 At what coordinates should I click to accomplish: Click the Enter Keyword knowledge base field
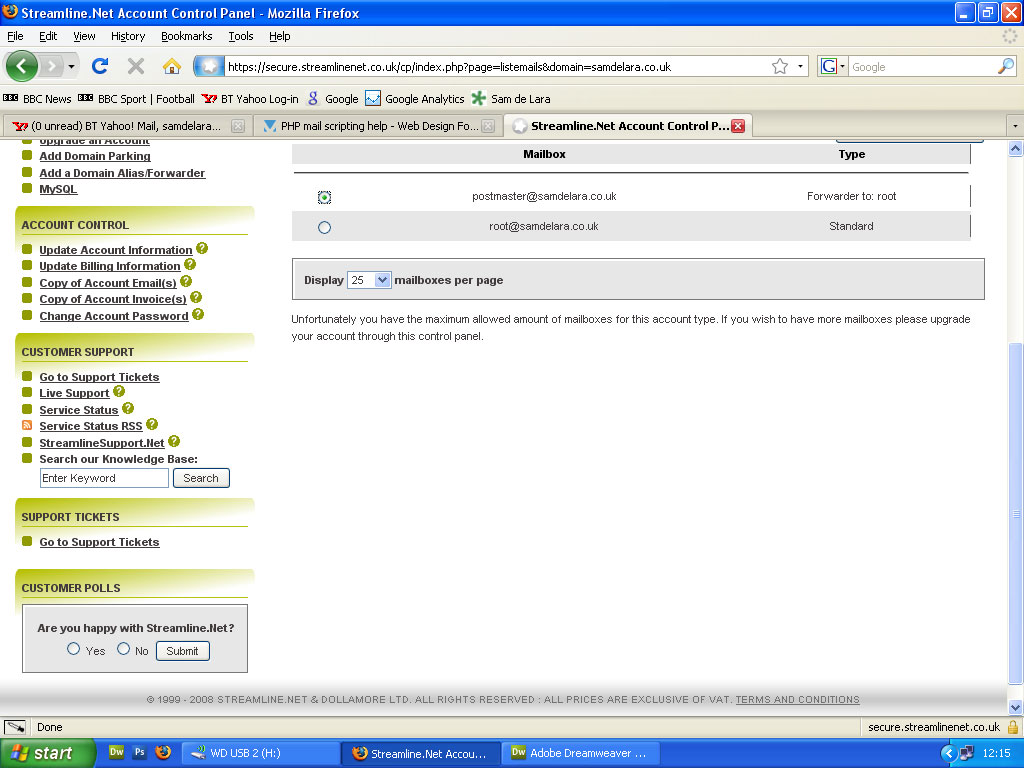pyautogui.click(x=104, y=478)
